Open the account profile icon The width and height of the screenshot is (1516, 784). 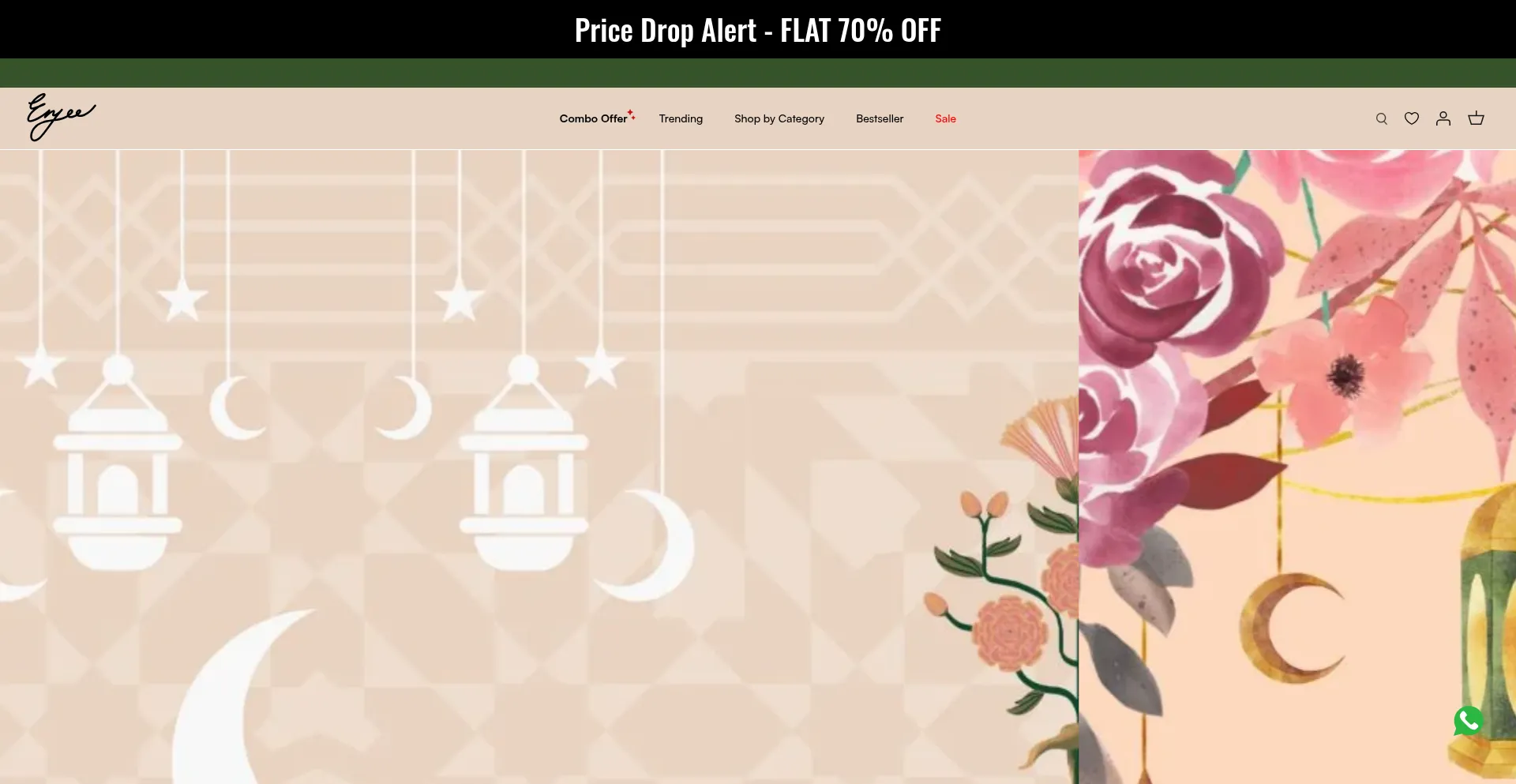pyautogui.click(x=1443, y=118)
